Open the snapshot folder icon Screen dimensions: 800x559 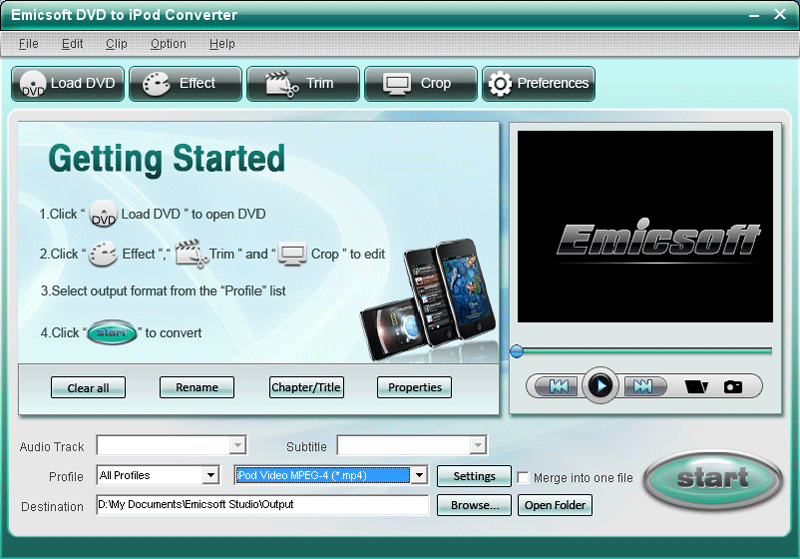(696, 387)
